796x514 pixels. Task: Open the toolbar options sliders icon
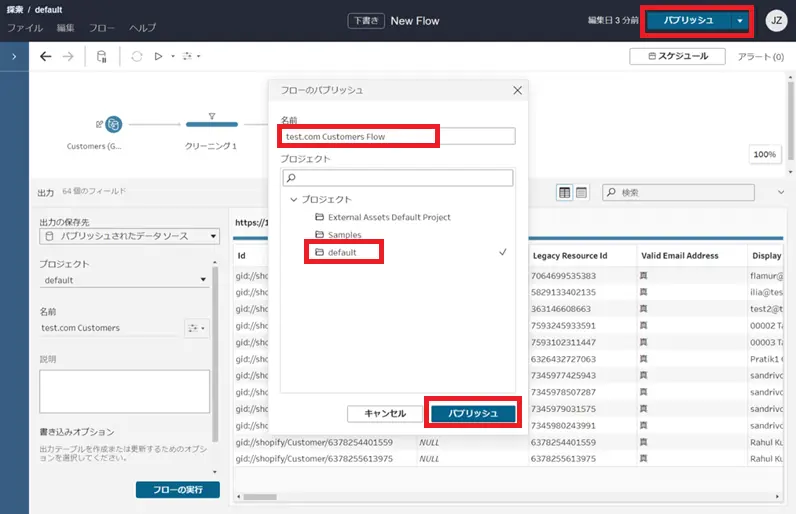click(188, 56)
